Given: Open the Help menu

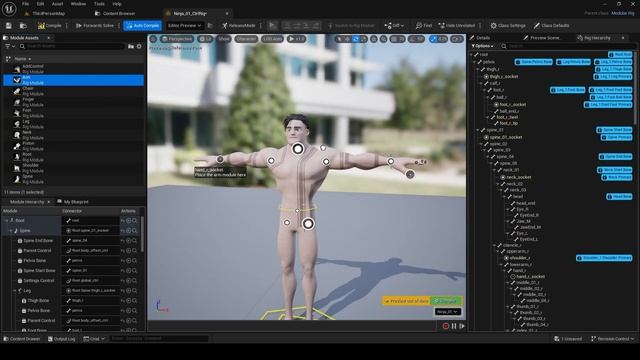Looking at the screenshot, I should [117, 4].
